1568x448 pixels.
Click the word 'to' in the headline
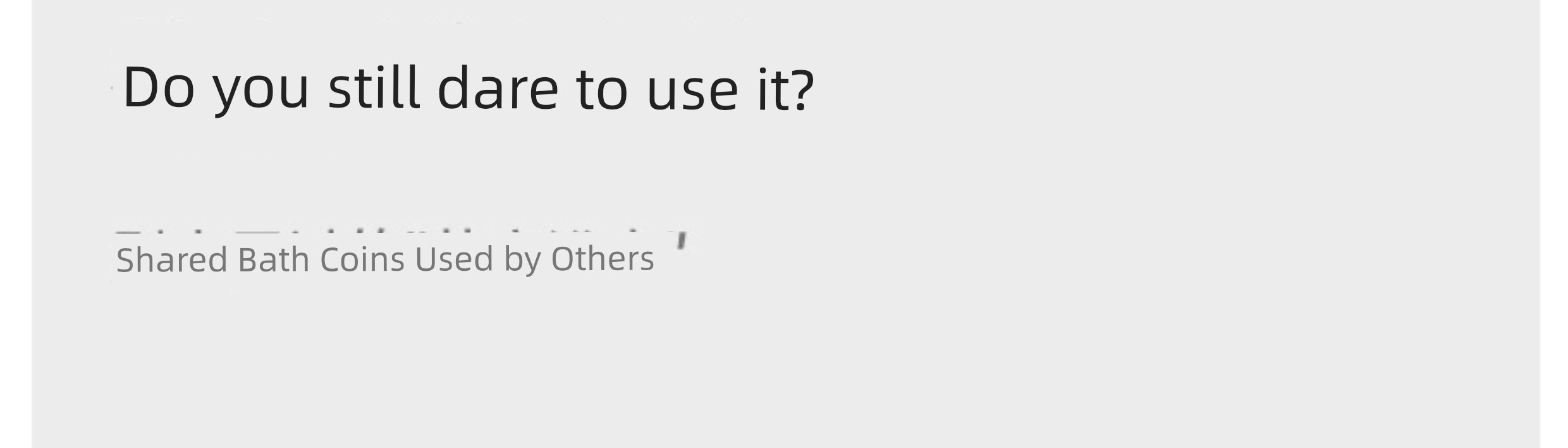[x=602, y=89]
